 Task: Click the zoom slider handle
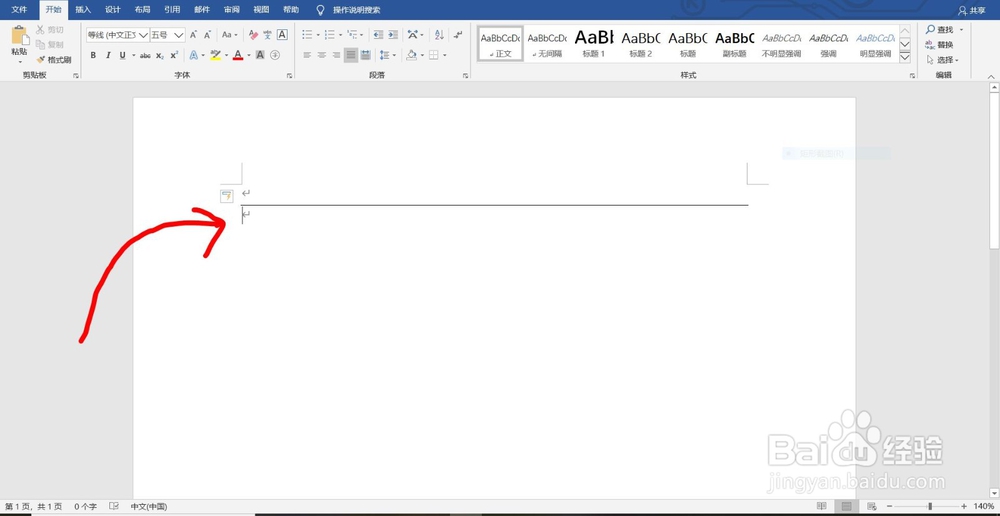(930, 506)
